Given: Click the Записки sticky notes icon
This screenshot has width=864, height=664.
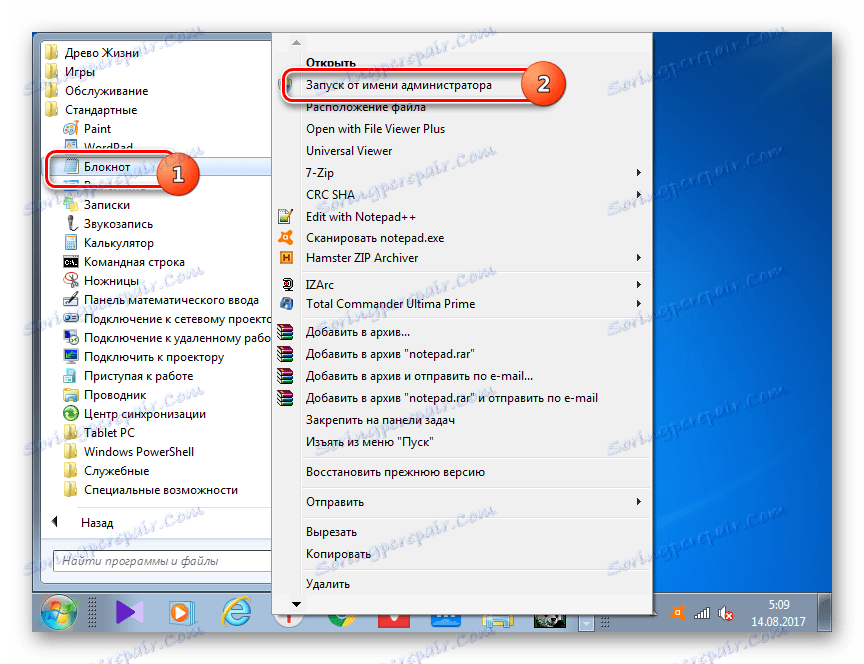Looking at the screenshot, I should pos(71,205).
